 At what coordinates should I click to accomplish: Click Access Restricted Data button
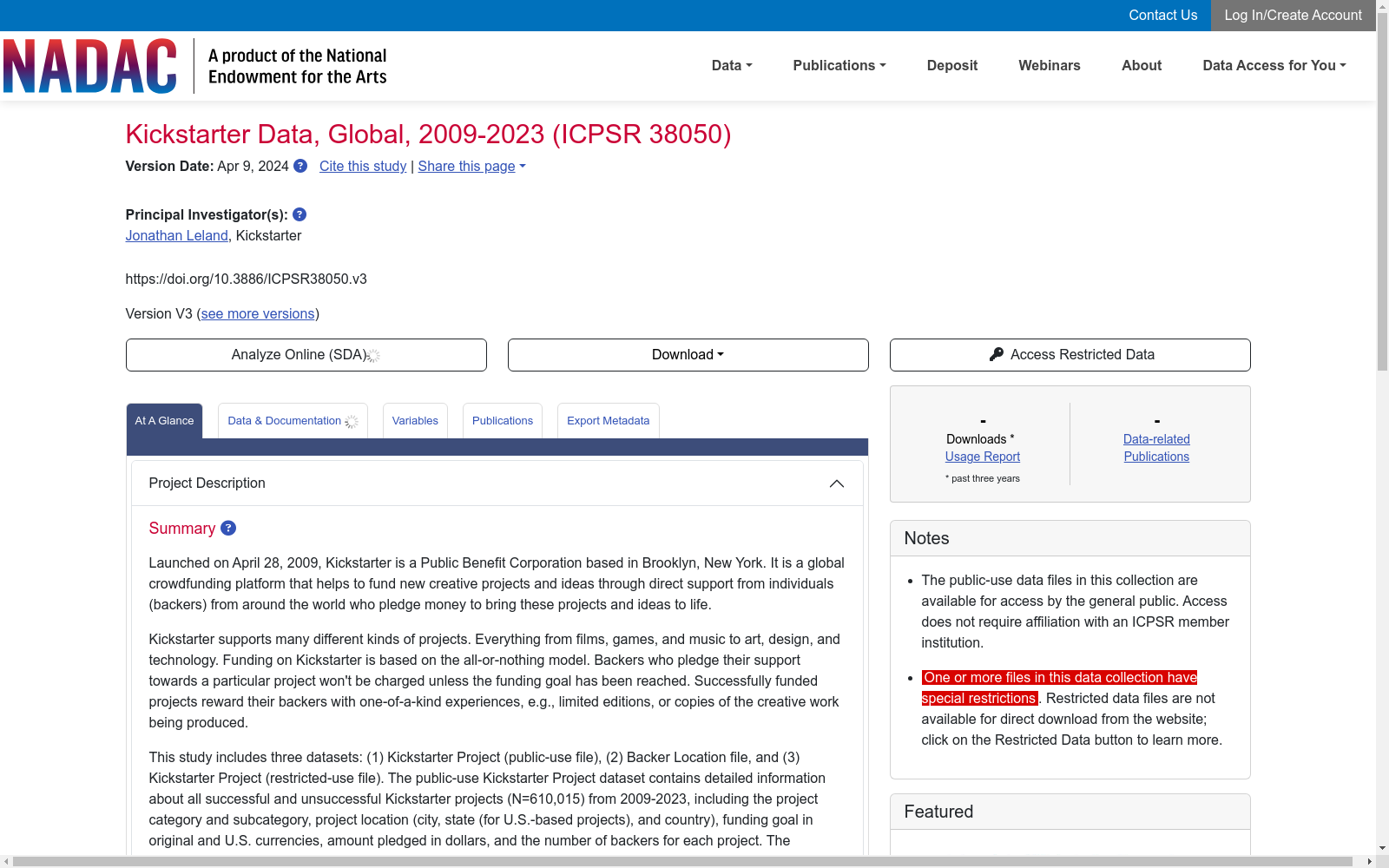coord(1070,355)
